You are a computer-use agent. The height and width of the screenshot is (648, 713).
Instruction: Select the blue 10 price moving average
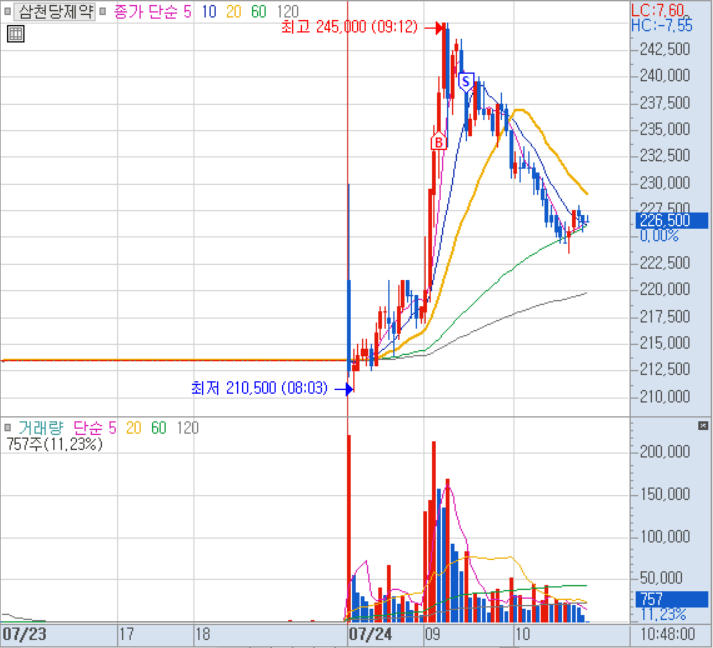coord(210,11)
